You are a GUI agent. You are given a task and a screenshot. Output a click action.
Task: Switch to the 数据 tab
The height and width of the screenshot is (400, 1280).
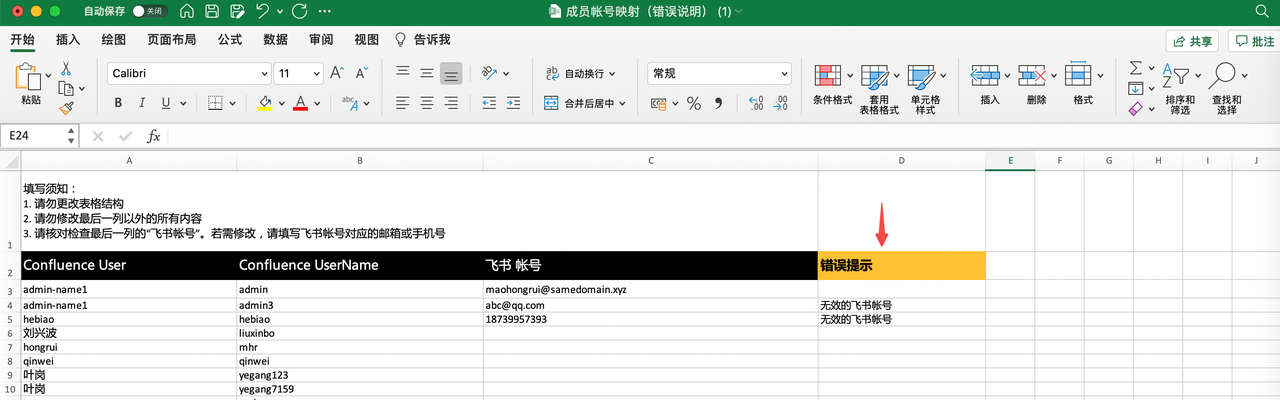[275, 40]
